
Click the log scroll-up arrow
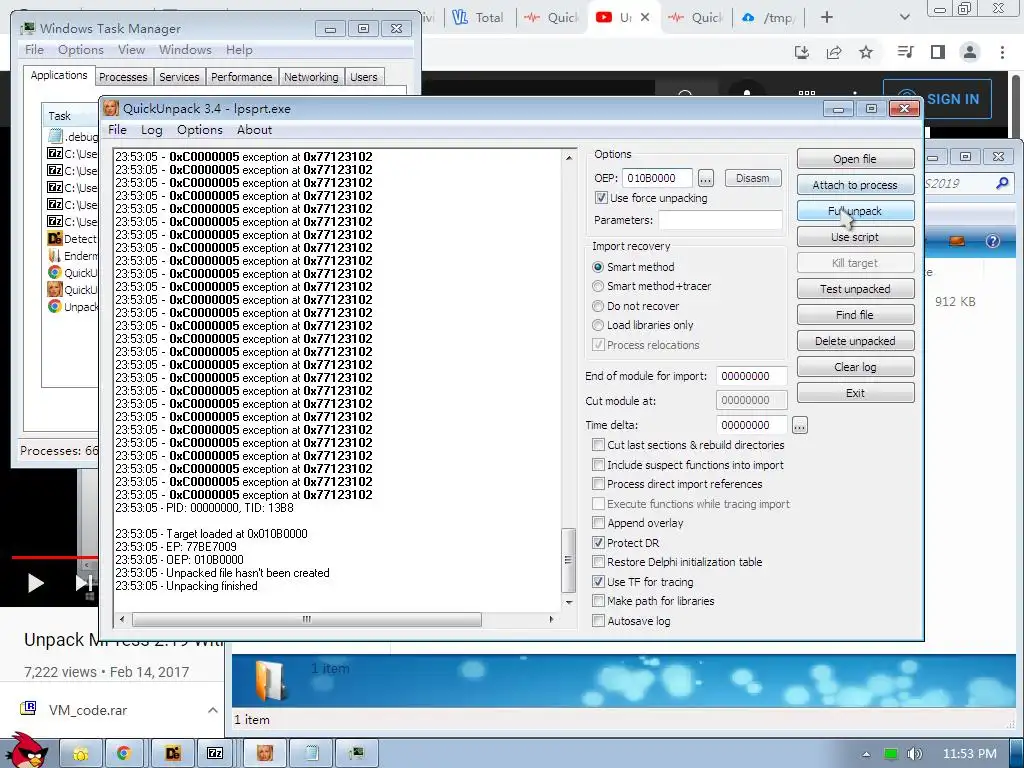tap(569, 158)
